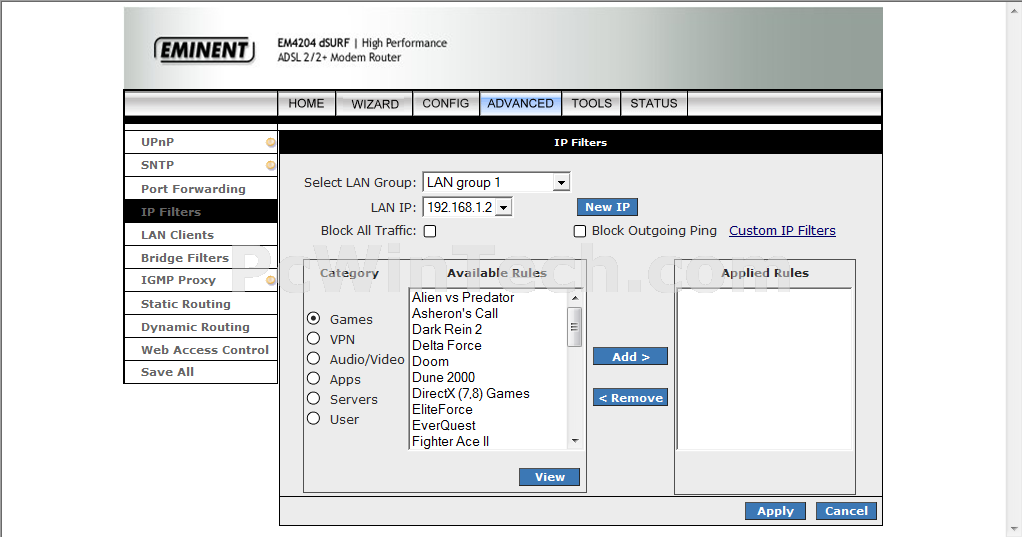Viewport: 1022px width, 537px height.
Task: Click the Available Rules scroll up arrow
Action: coord(575,298)
